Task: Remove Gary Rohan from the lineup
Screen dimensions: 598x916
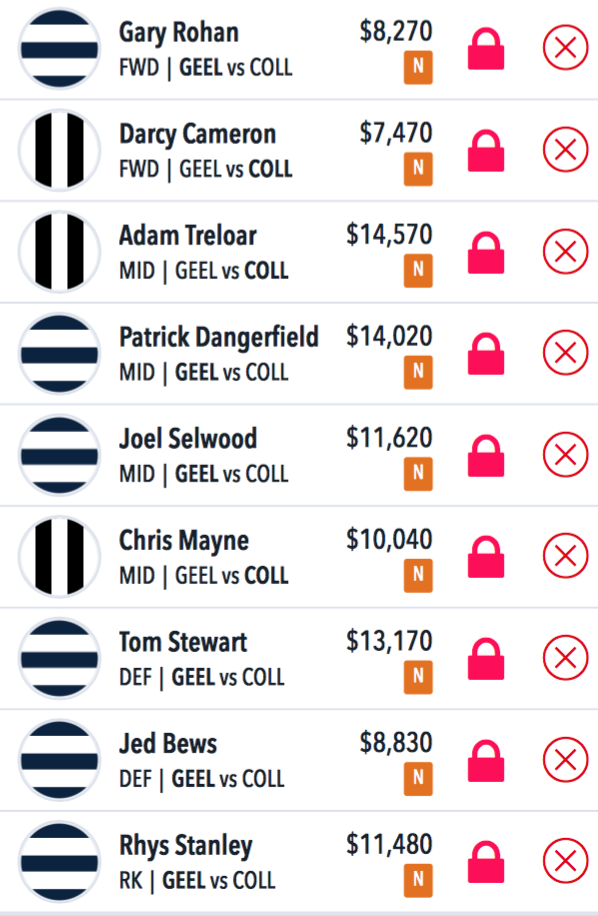Action: click(x=565, y=47)
